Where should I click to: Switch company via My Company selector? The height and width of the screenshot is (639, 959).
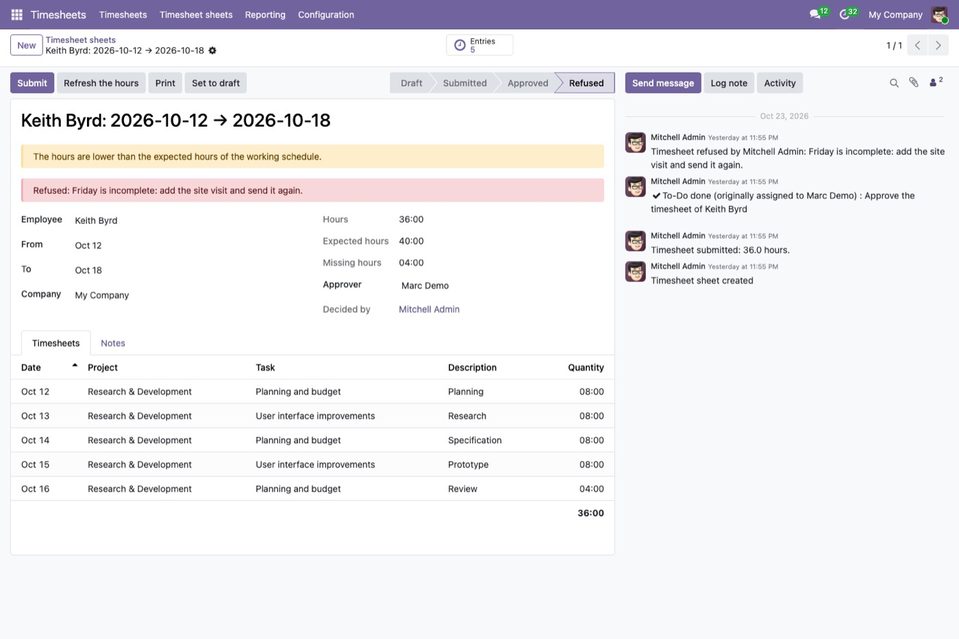[x=895, y=15]
